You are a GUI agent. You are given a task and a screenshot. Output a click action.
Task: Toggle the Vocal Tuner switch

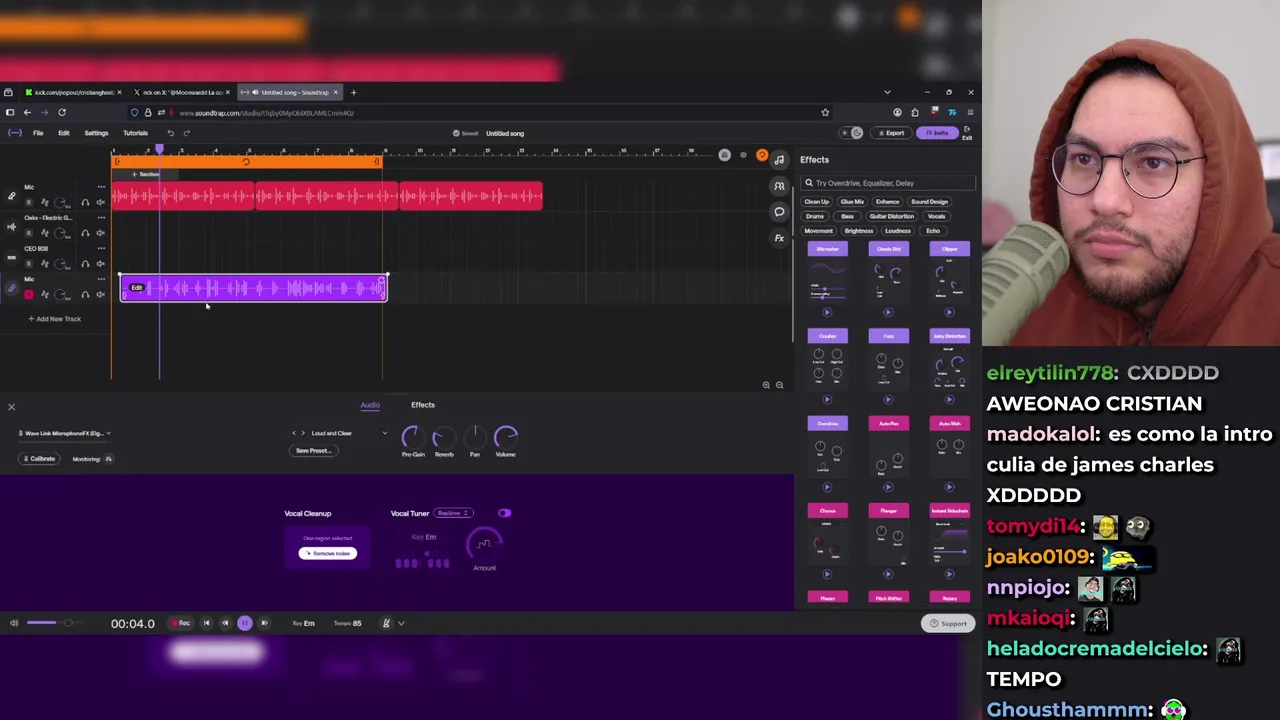504,513
